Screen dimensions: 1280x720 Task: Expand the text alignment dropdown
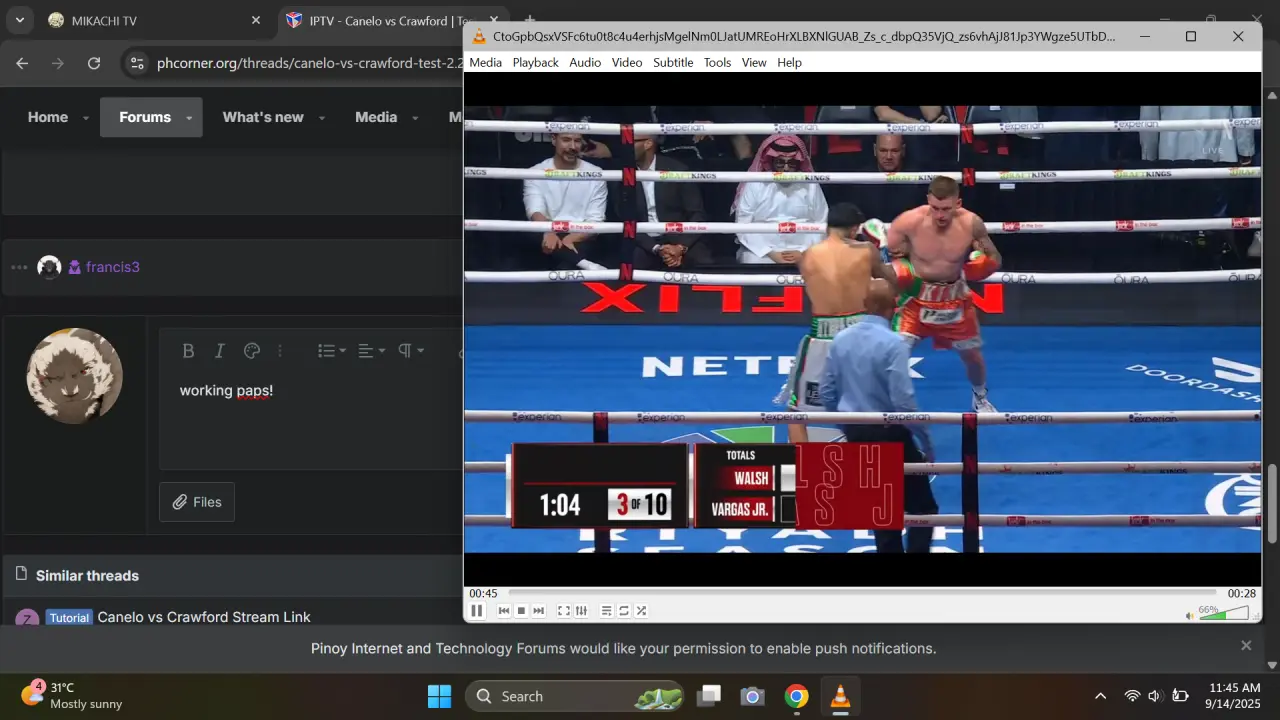[x=372, y=351]
